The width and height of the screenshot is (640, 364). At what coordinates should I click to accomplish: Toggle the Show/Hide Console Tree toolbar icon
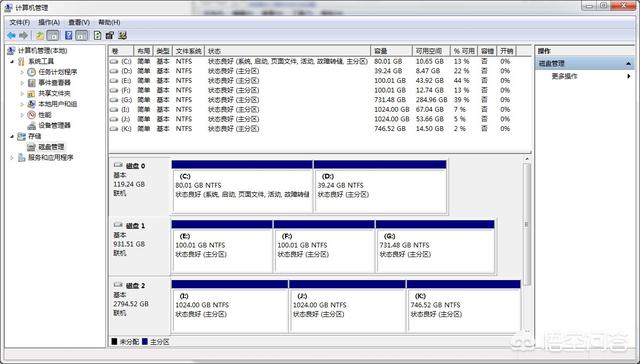coord(53,36)
